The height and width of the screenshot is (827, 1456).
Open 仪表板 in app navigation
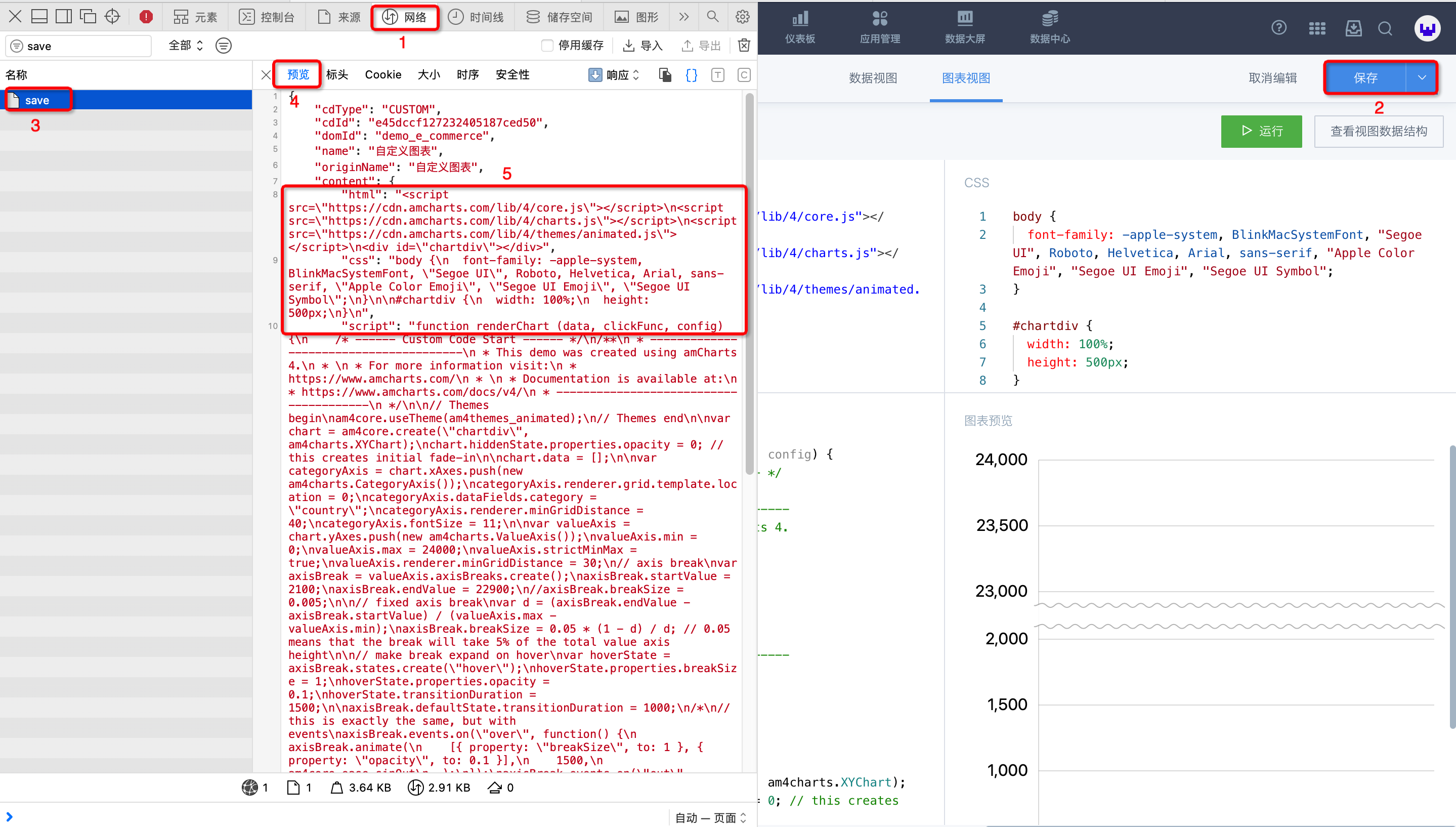pos(800,27)
